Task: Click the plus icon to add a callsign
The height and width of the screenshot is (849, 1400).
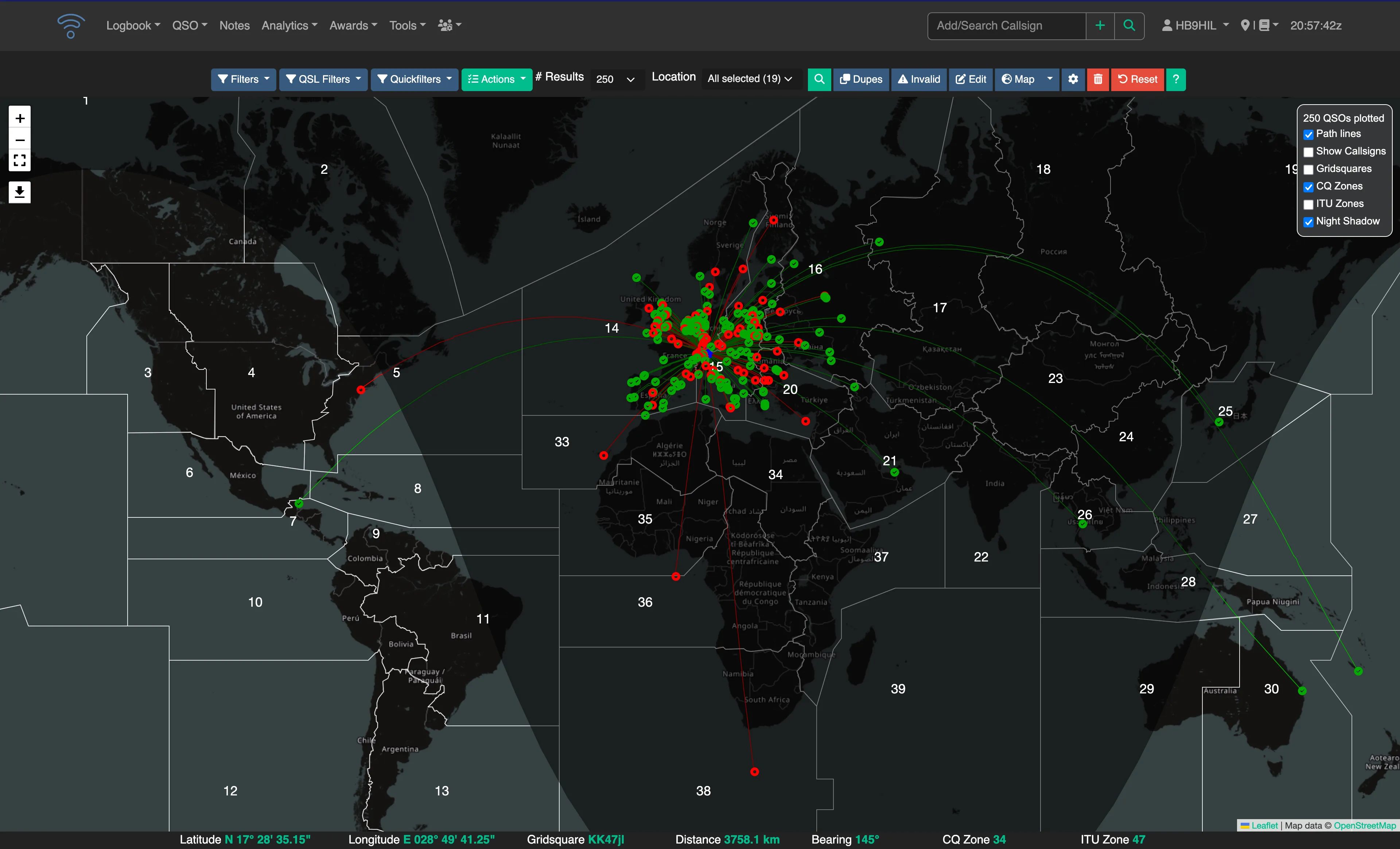Action: tap(1100, 26)
